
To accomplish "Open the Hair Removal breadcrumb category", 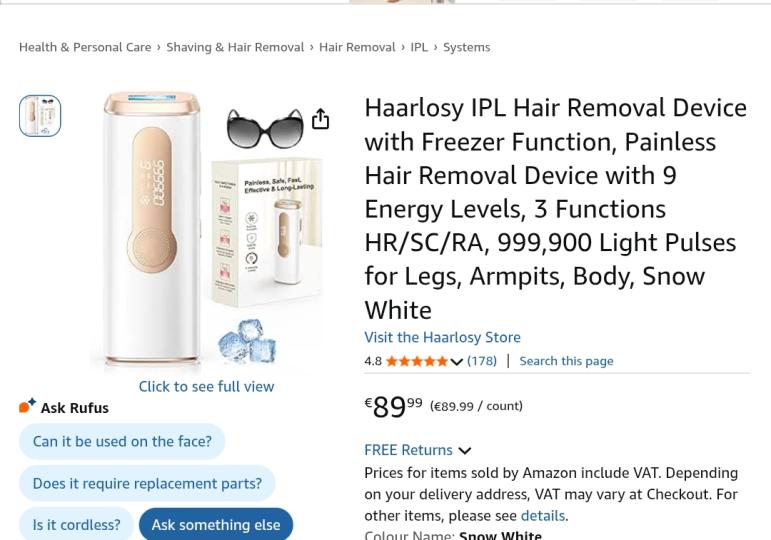I will click(x=357, y=47).
